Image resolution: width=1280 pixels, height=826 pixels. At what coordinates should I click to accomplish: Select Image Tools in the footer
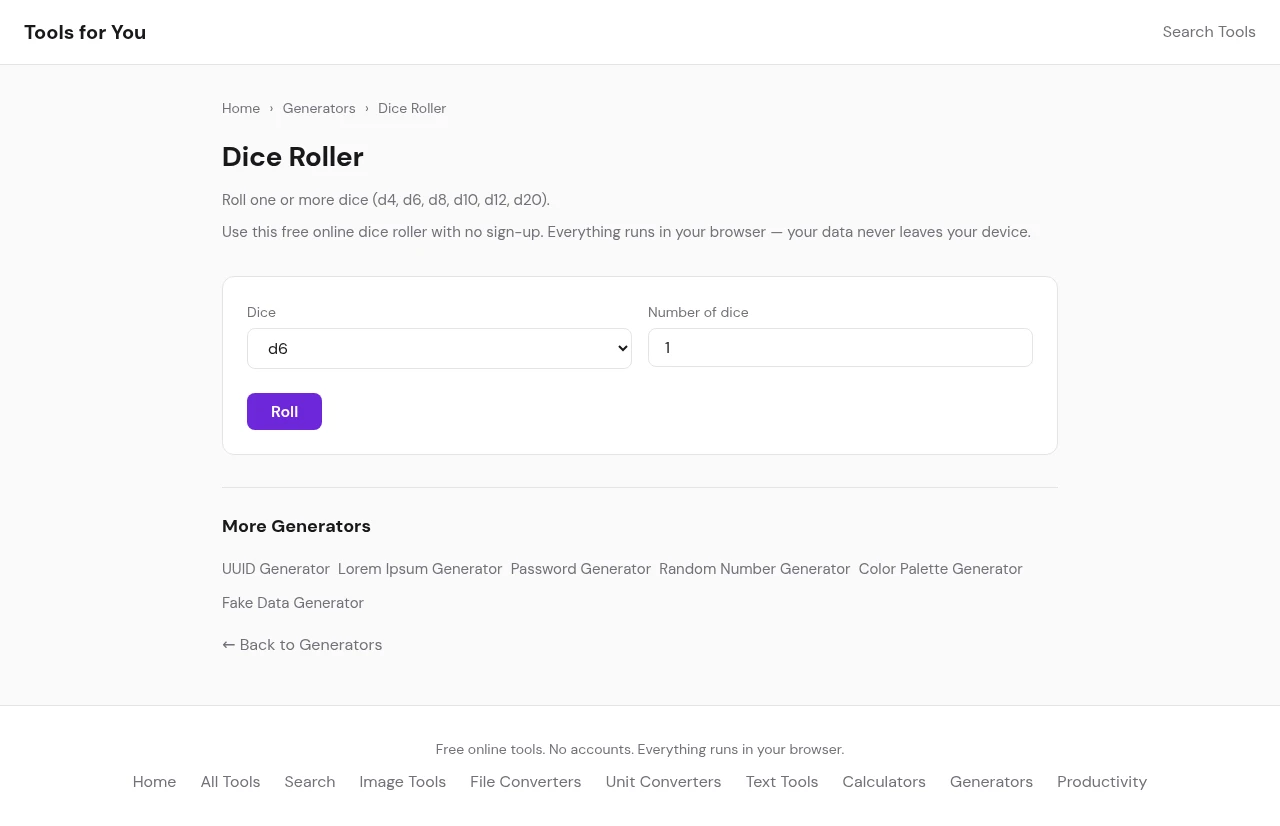pos(402,782)
